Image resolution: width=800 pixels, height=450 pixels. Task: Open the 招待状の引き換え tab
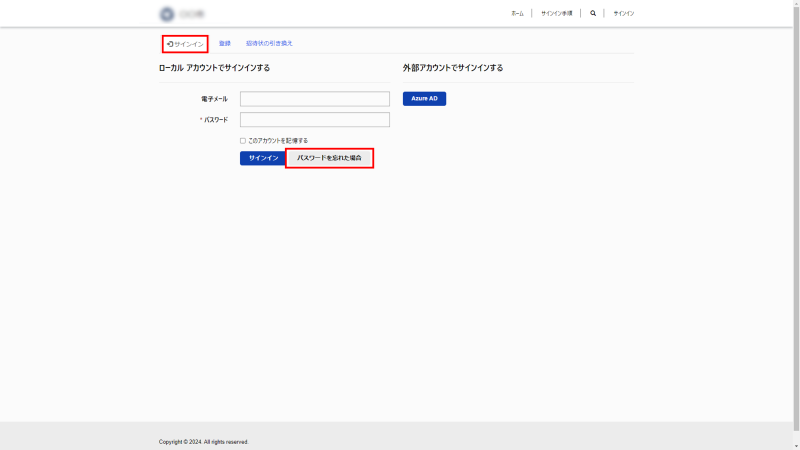pos(269,44)
